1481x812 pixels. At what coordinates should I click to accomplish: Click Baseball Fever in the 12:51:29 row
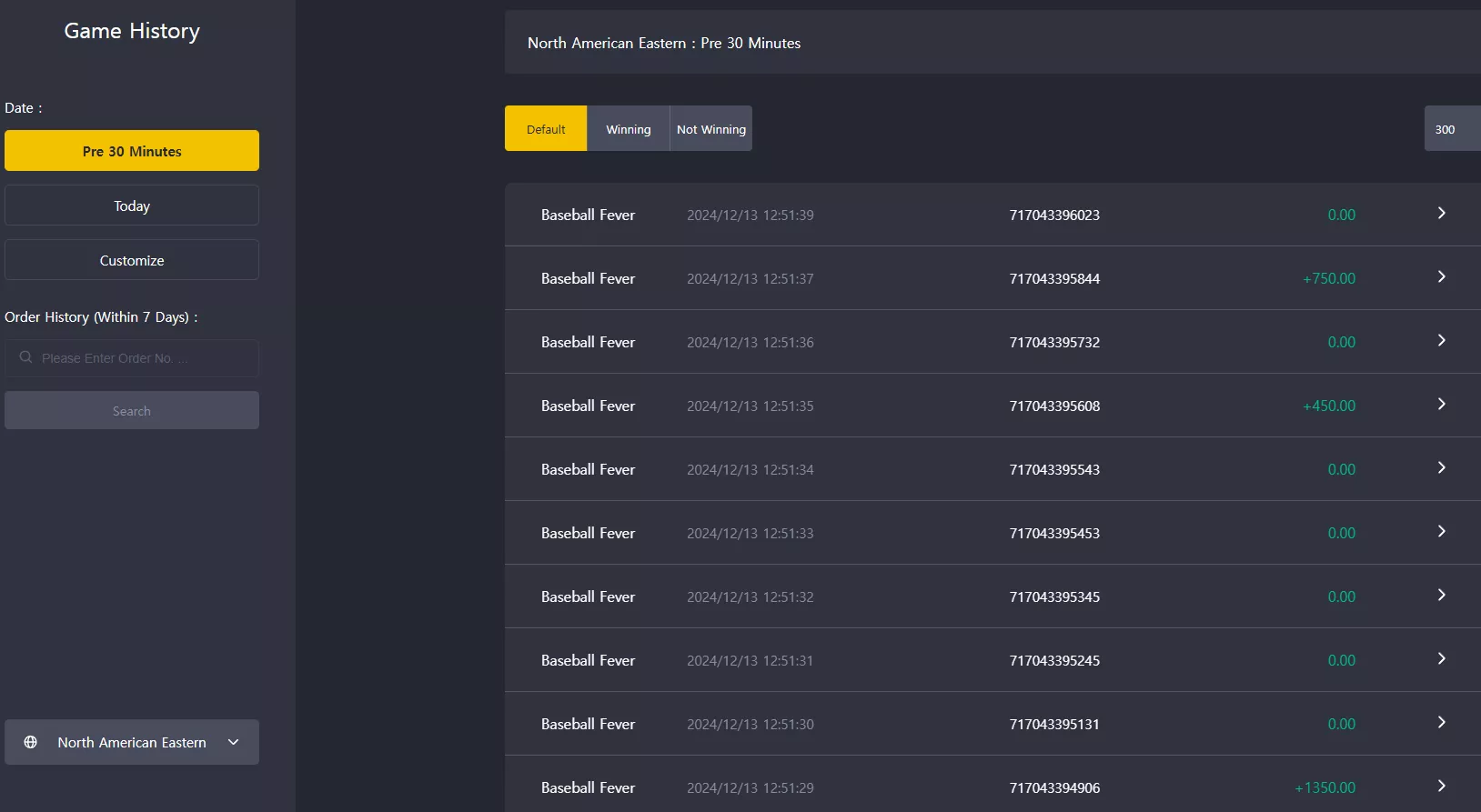click(588, 787)
